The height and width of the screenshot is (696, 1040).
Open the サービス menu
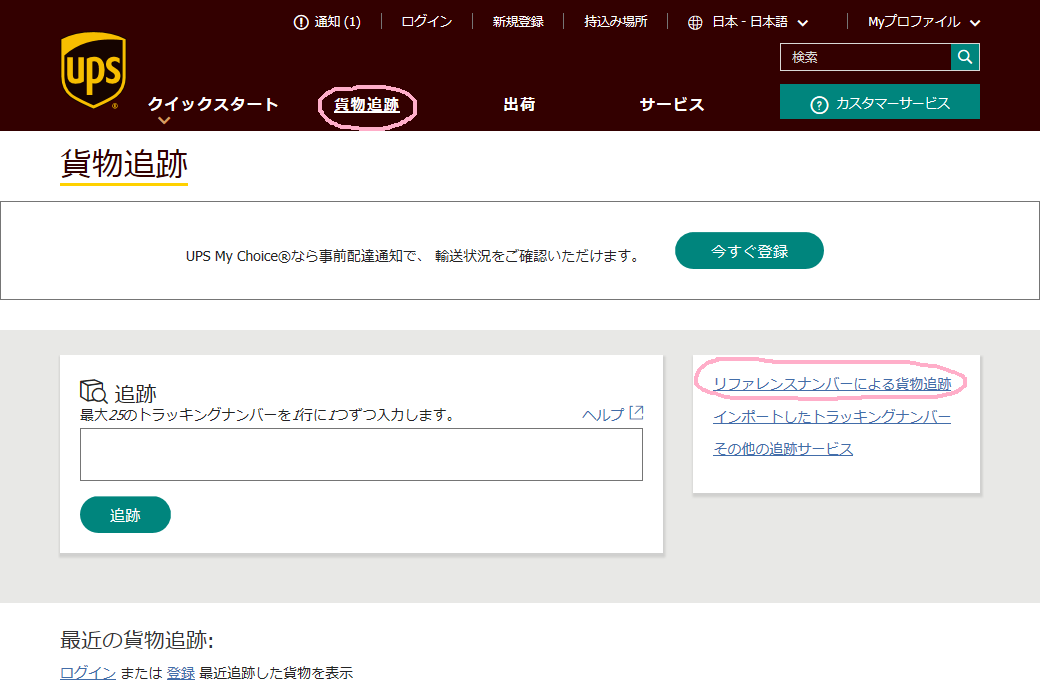coord(672,104)
